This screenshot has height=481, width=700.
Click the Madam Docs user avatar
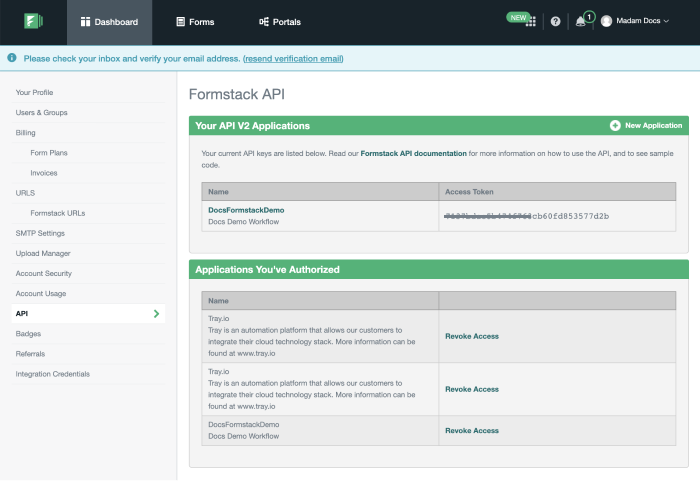[606, 21]
